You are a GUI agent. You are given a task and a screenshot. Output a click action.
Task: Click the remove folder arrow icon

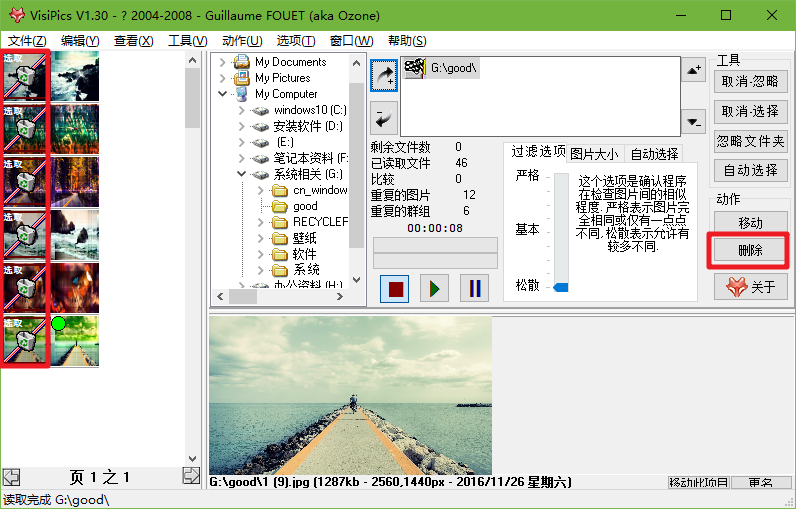point(383,118)
